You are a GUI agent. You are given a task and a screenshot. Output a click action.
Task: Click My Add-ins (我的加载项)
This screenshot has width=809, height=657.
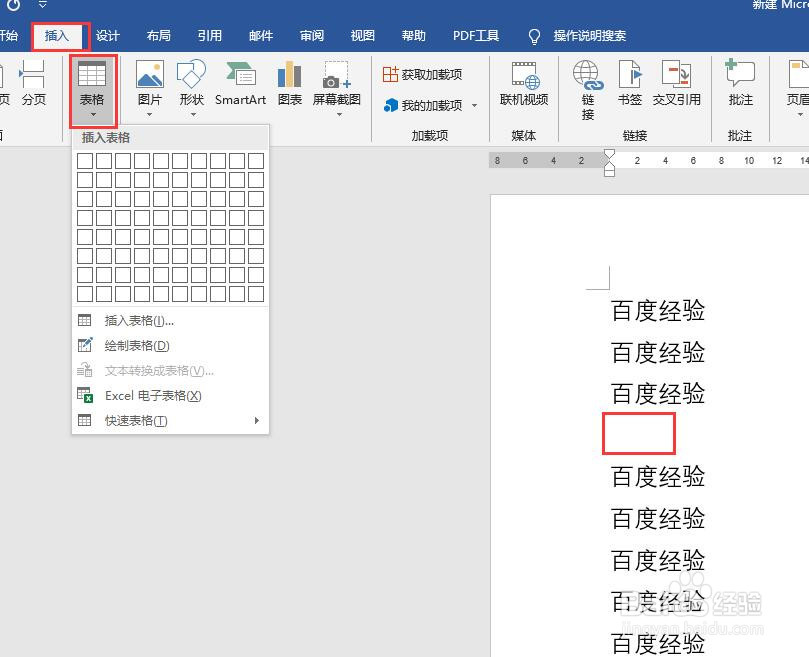(423, 105)
